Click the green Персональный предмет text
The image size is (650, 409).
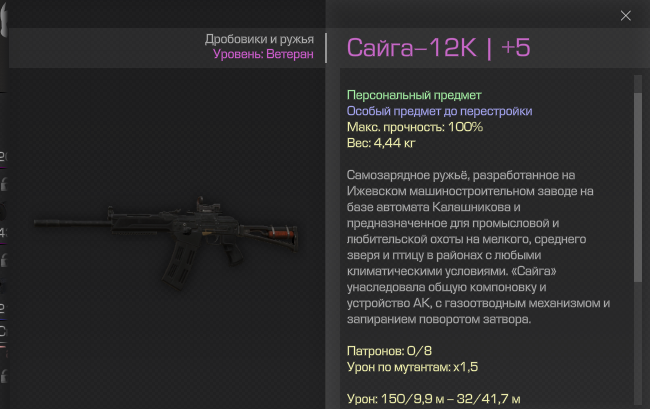(x=414, y=95)
